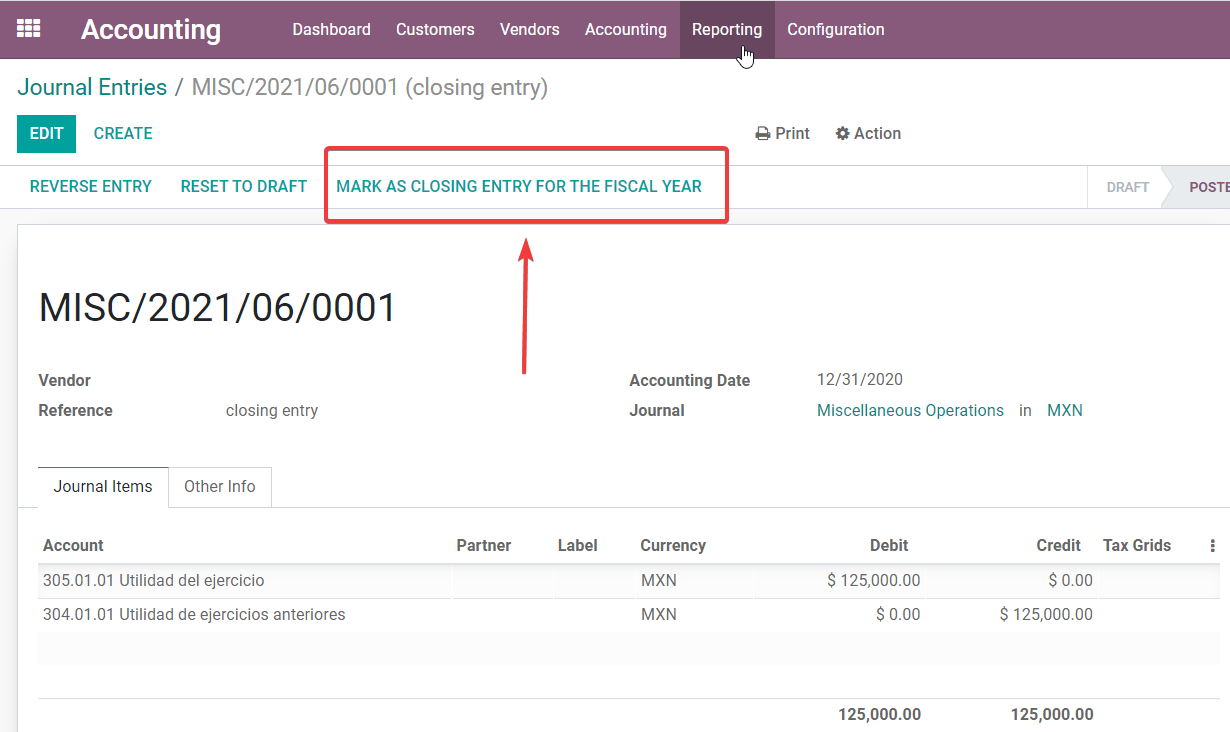1230x732 pixels.
Task: Open column options kebab icon in table
Action: tap(1212, 546)
